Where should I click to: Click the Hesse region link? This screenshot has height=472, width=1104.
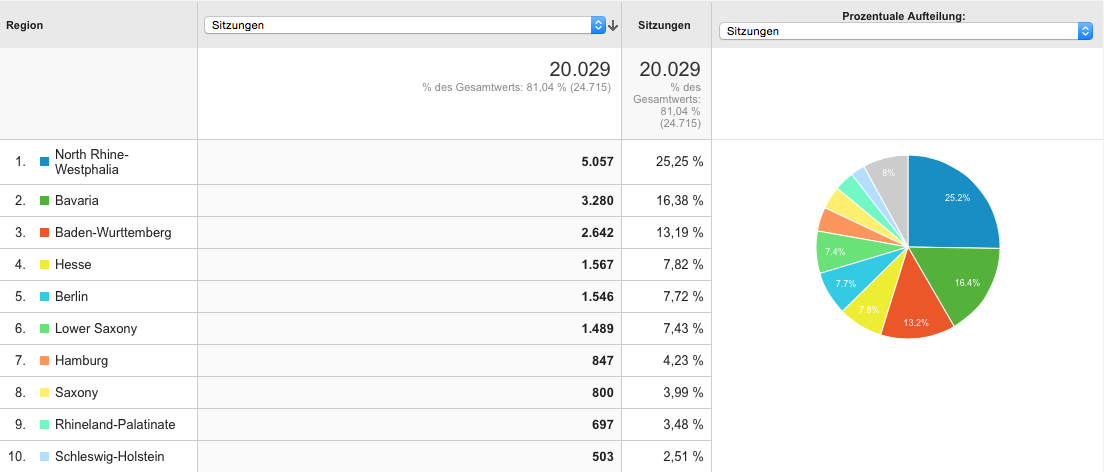tap(73, 265)
